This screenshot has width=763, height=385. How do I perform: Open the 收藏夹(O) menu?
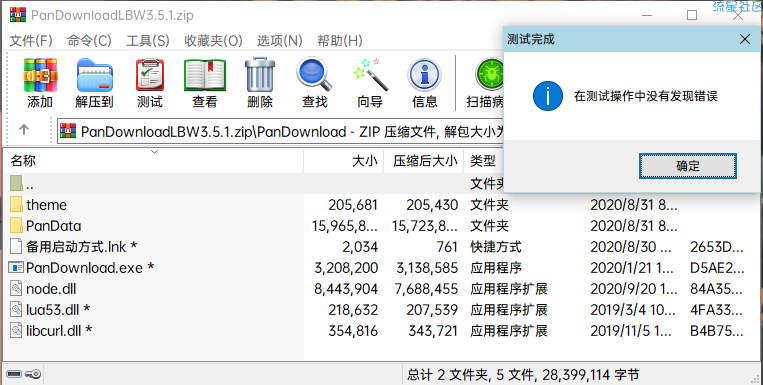pos(213,40)
